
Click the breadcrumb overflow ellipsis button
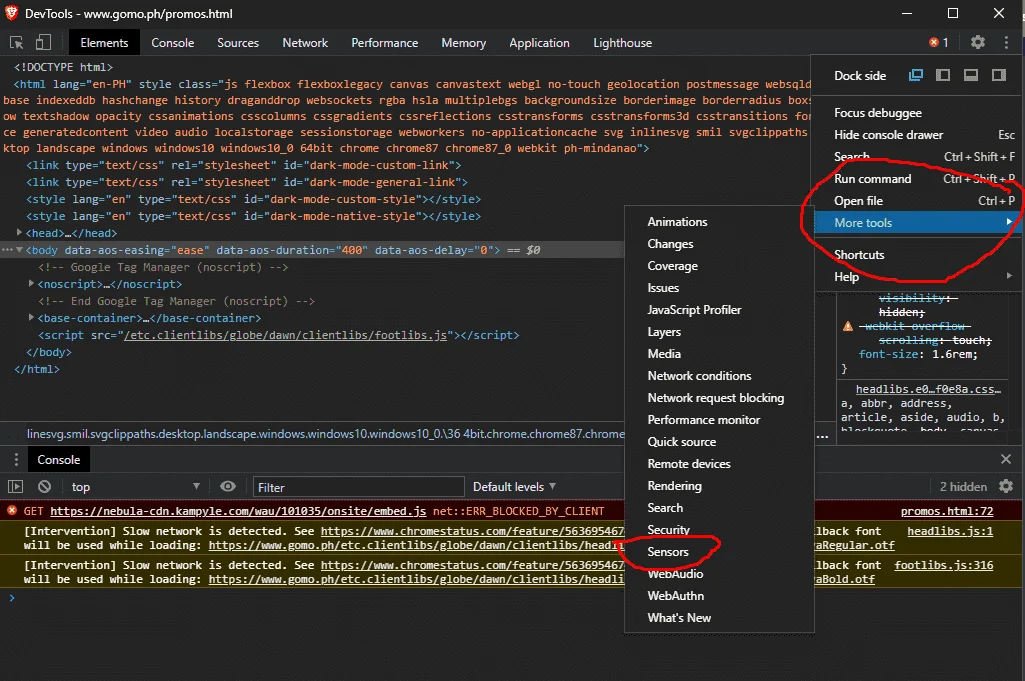[x=822, y=435]
